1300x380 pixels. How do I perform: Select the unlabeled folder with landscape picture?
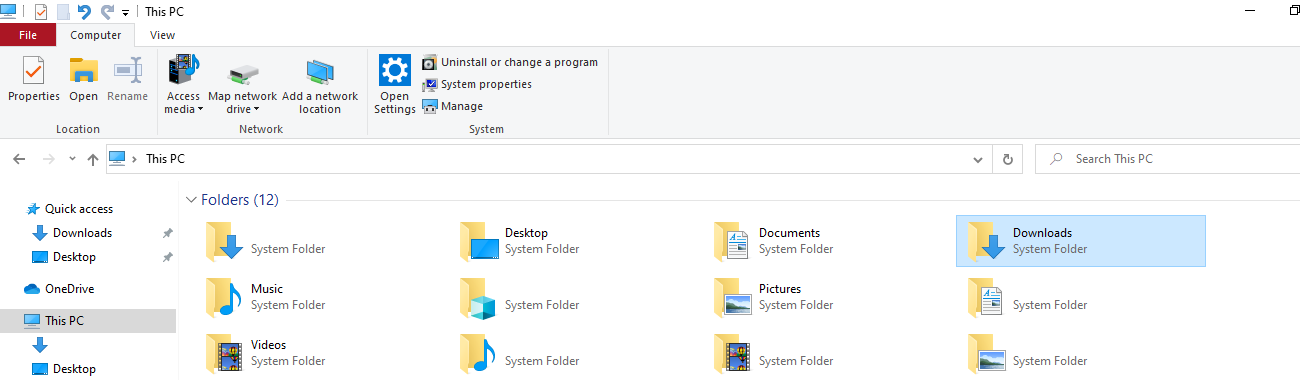1081,353
